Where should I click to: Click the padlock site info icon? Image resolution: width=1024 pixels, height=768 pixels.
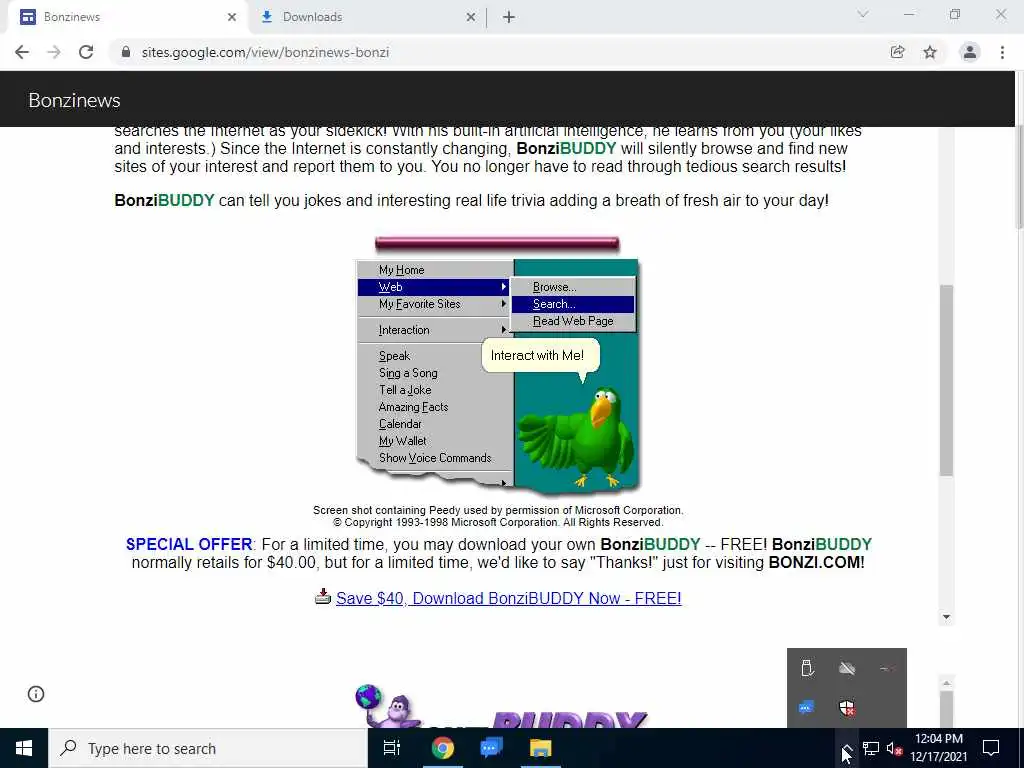pos(126,52)
